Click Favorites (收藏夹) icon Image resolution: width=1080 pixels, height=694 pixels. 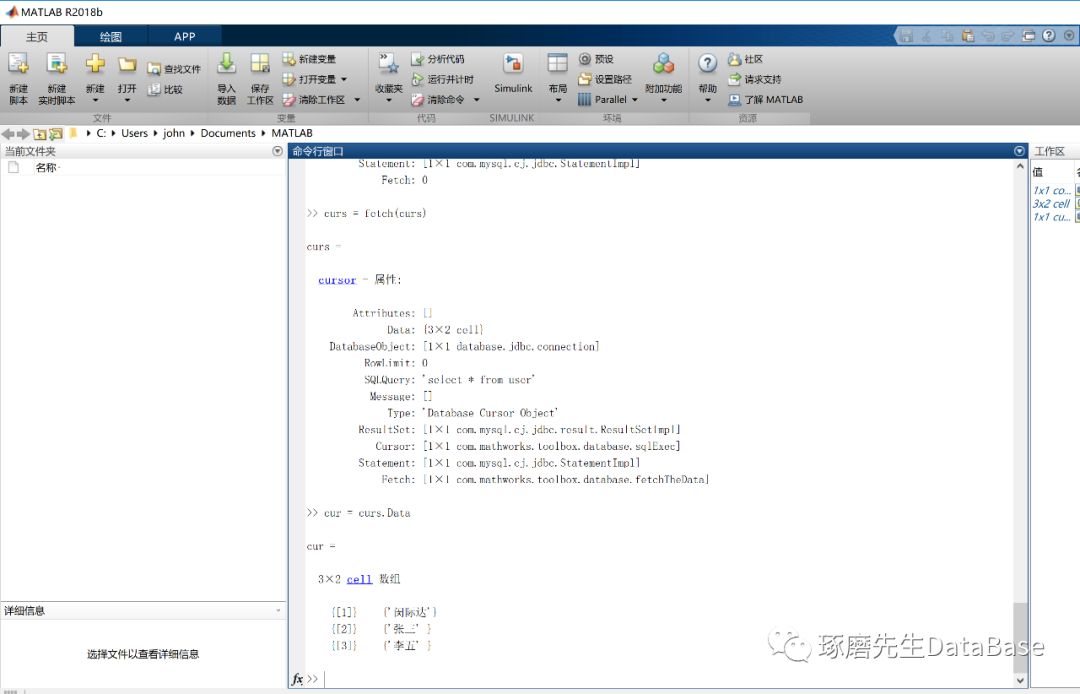[388, 63]
